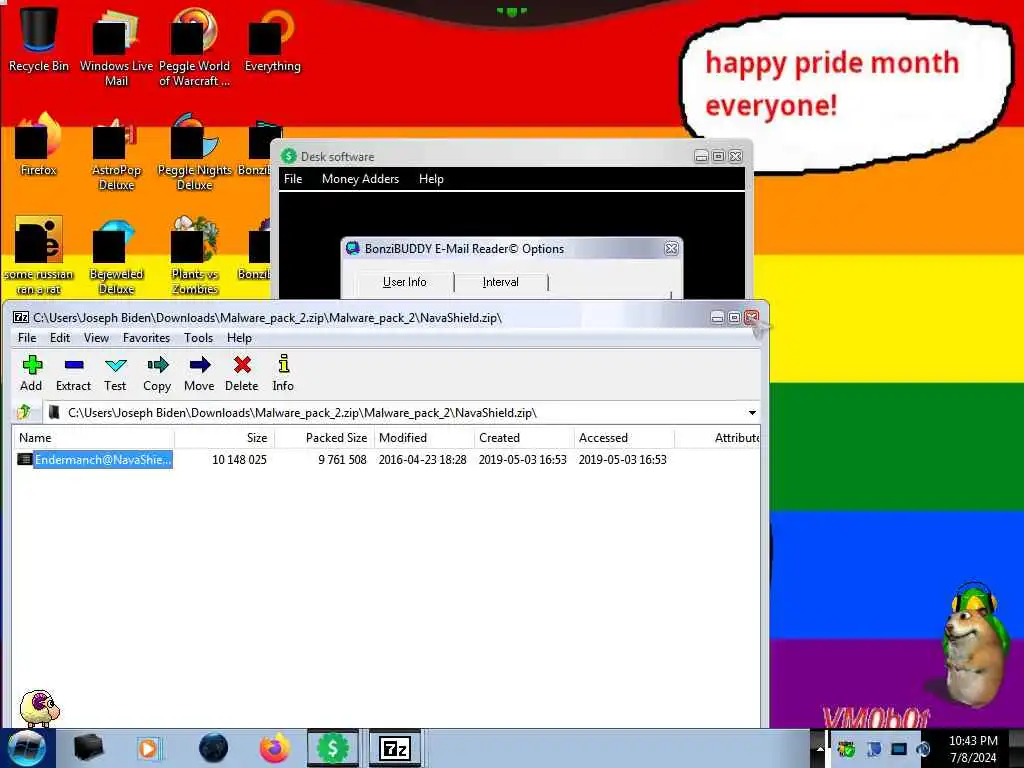Open the Favorites menu
Screen dimensions: 1024x768
(x=146, y=338)
